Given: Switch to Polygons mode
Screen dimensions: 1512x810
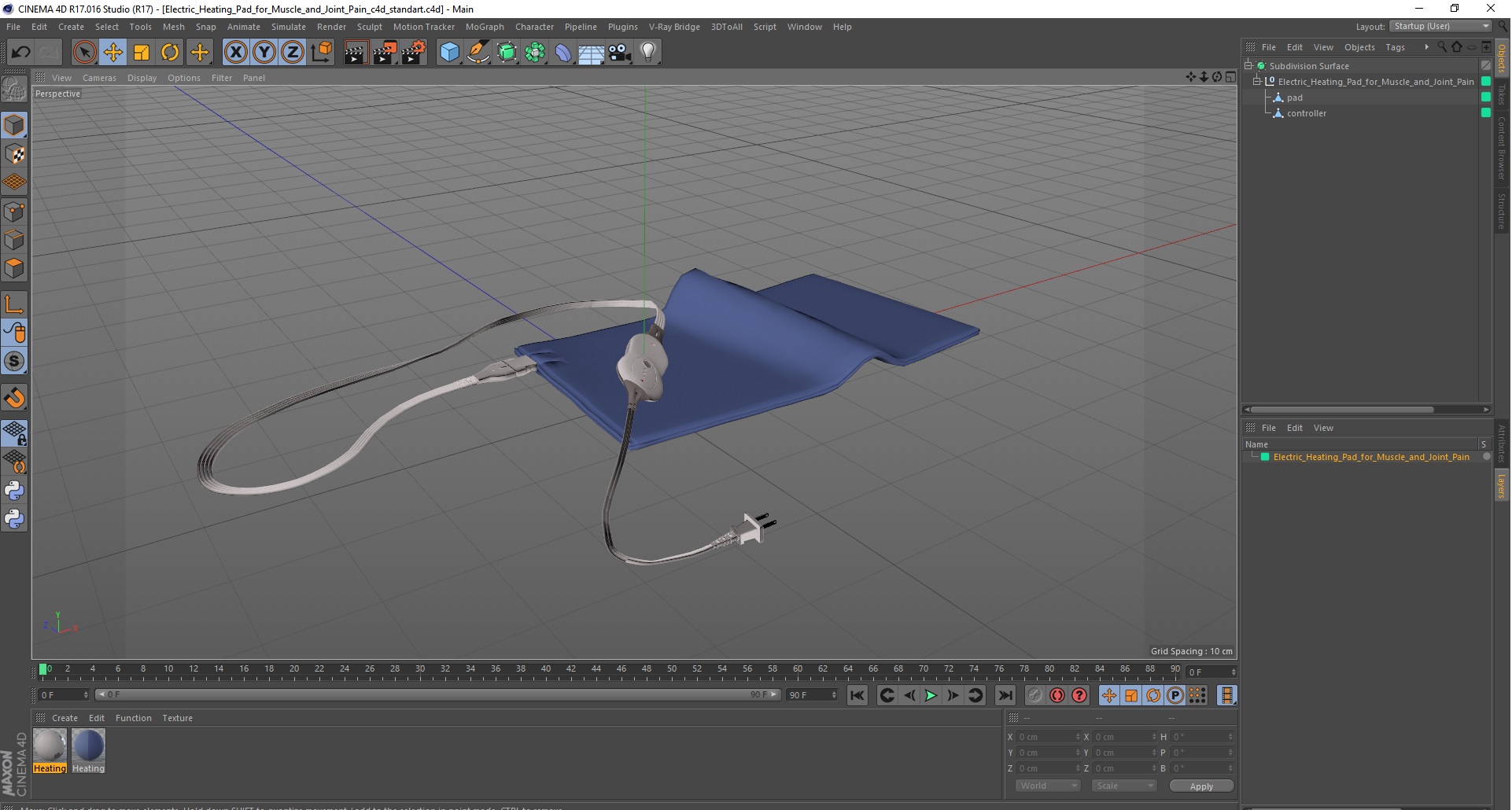Looking at the screenshot, I should point(14,268).
